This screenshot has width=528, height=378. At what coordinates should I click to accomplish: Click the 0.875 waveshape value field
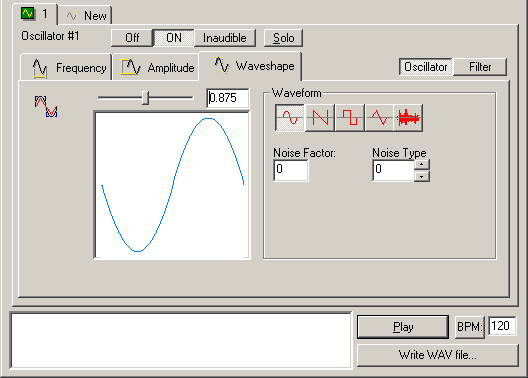point(228,98)
